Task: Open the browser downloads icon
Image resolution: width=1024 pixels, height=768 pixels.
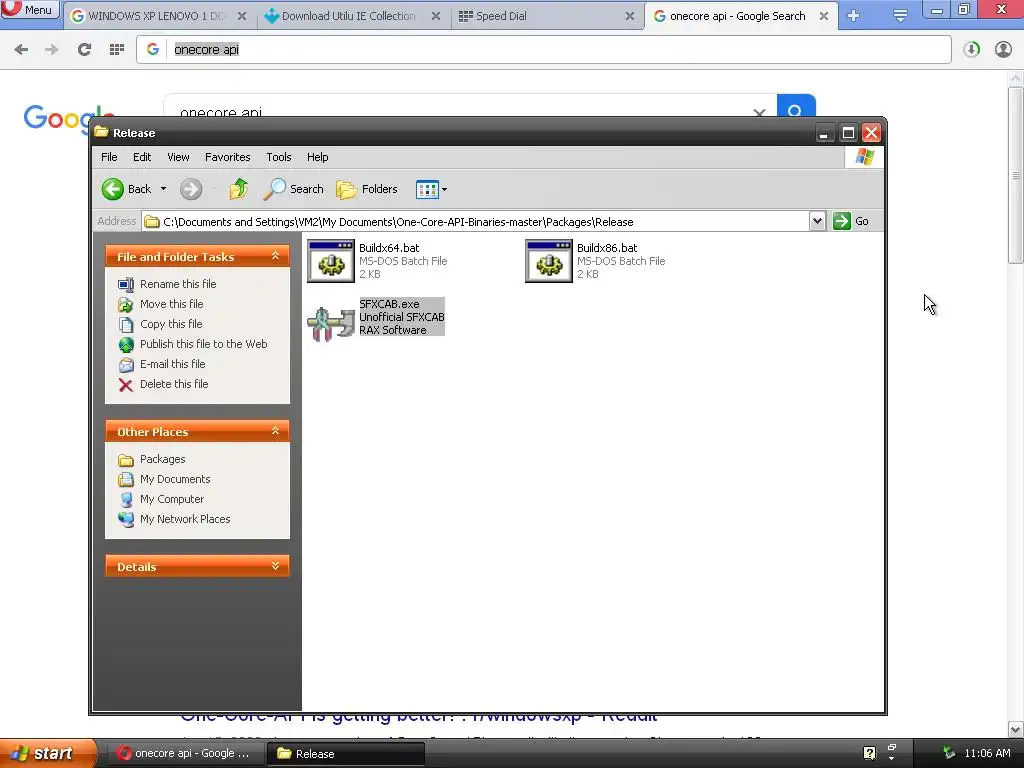Action: pos(971,49)
